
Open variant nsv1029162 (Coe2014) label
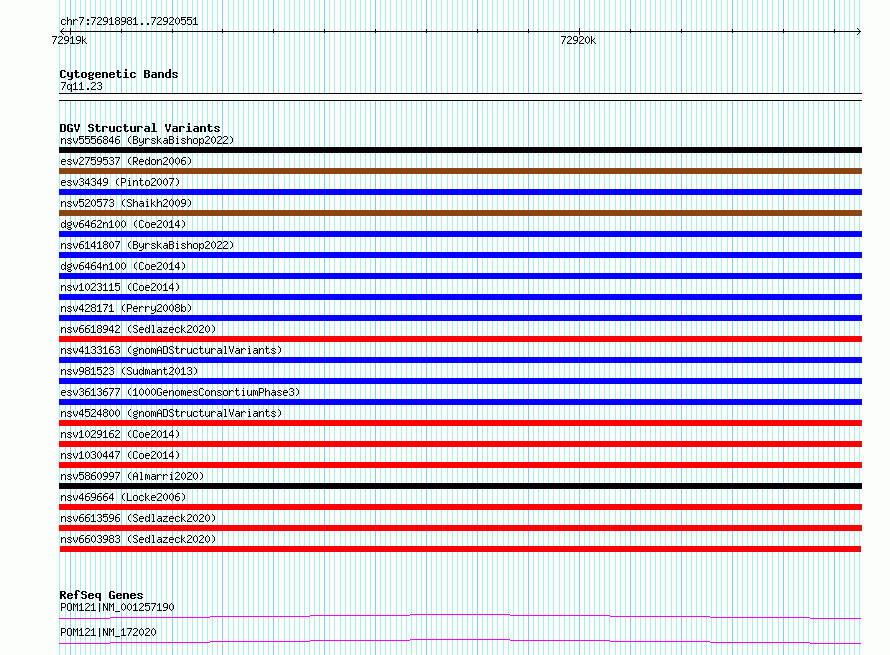[120, 434]
